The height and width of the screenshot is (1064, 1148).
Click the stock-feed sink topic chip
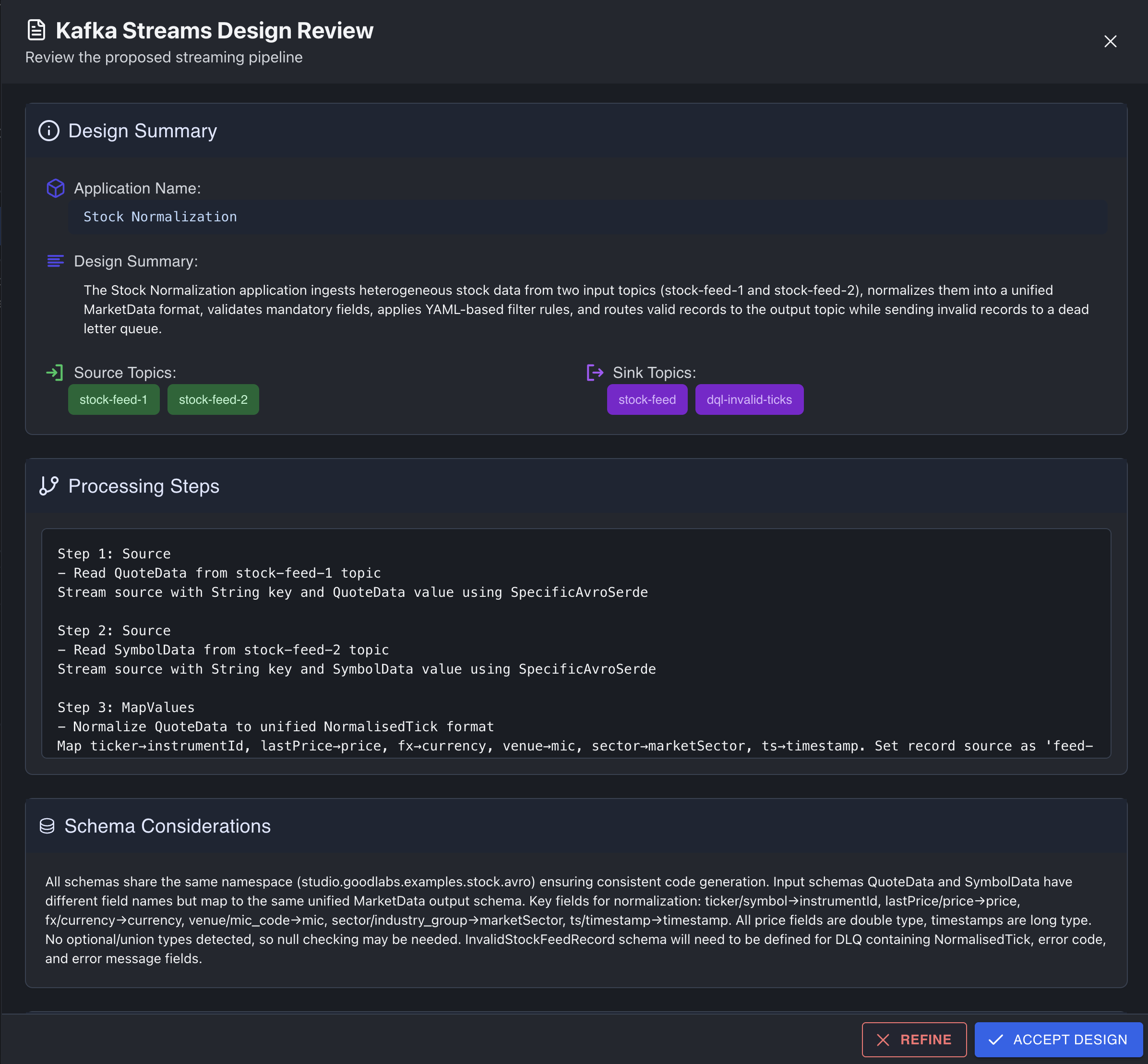pyautogui.click(x=647, y=399)
